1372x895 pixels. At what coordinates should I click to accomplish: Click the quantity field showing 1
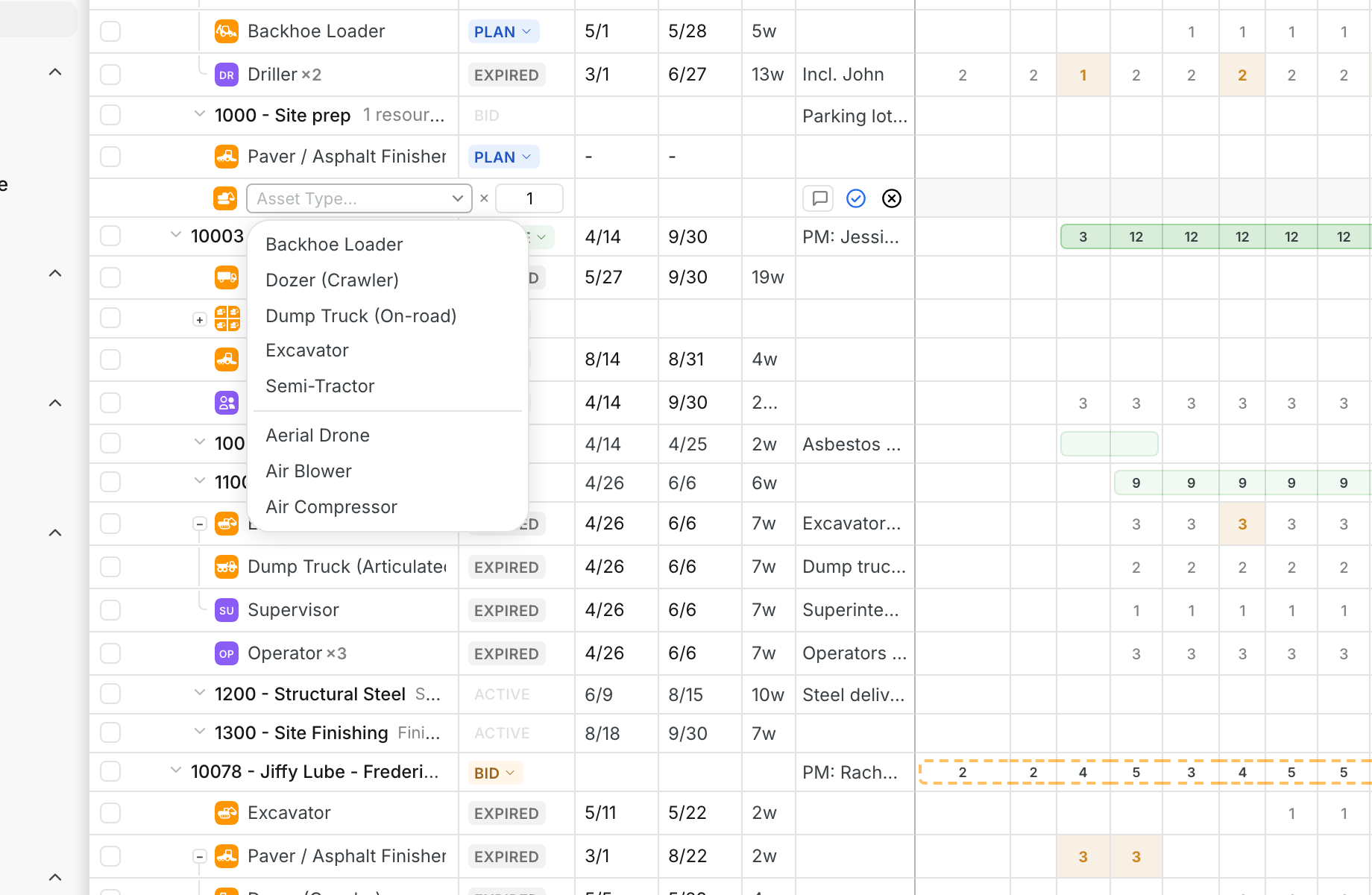point(529,198)
